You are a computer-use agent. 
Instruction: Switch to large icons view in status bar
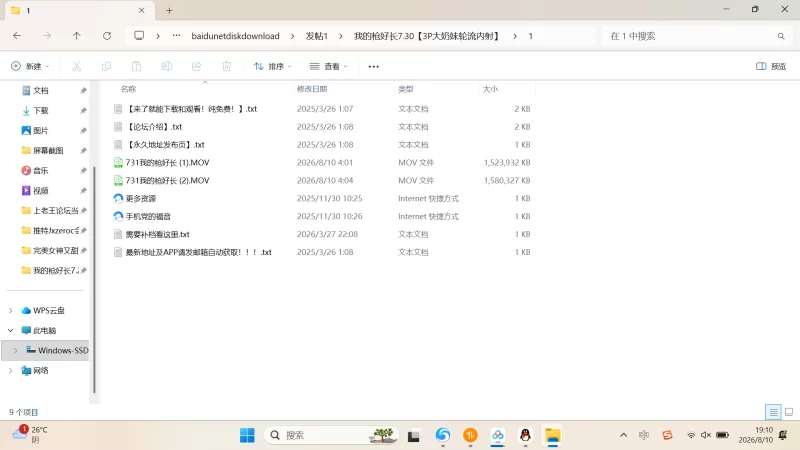coord(789,412)
